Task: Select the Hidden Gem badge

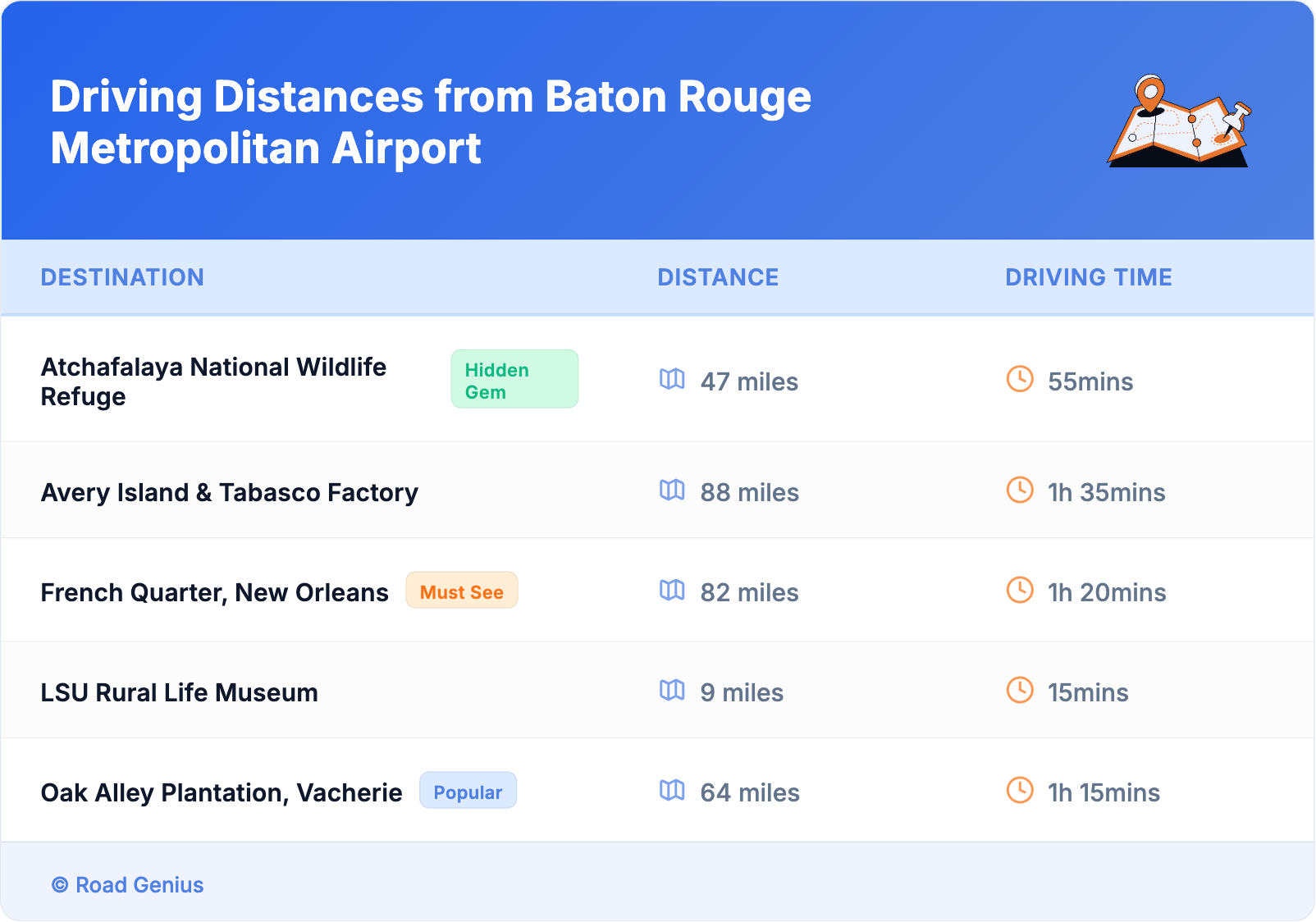Action: [x=514, y=380]
